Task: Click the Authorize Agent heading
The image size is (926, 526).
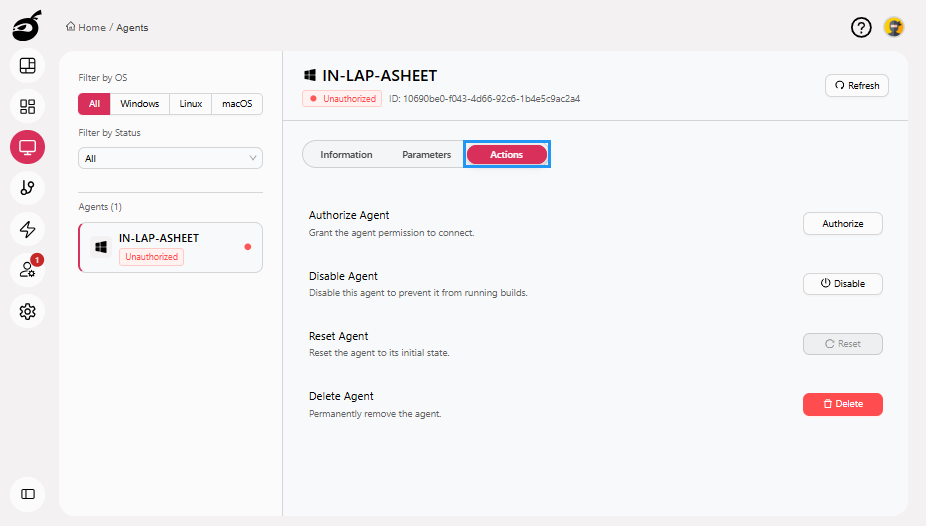Action: tap(349, 215)
